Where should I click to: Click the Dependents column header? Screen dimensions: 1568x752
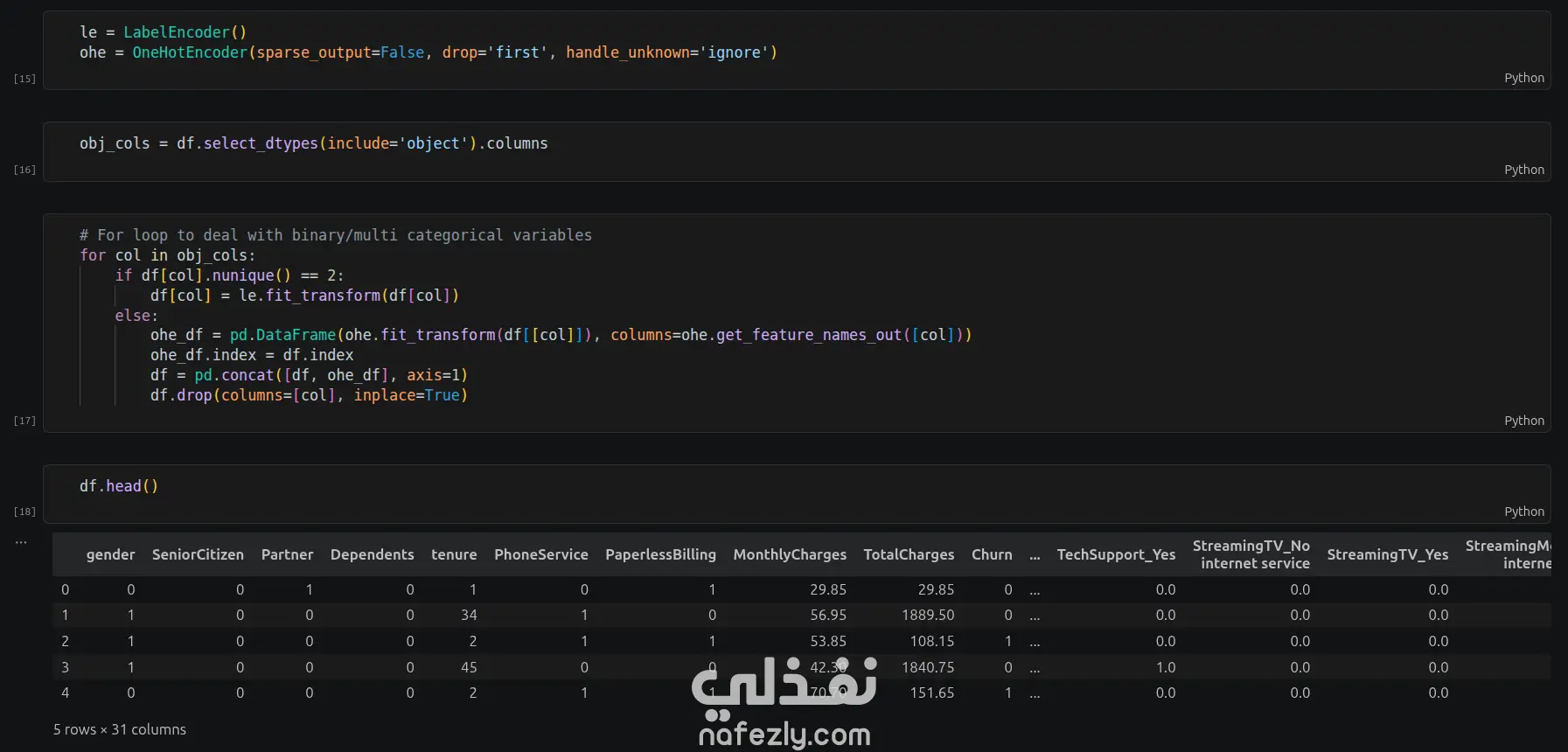[x=372, y=554]
